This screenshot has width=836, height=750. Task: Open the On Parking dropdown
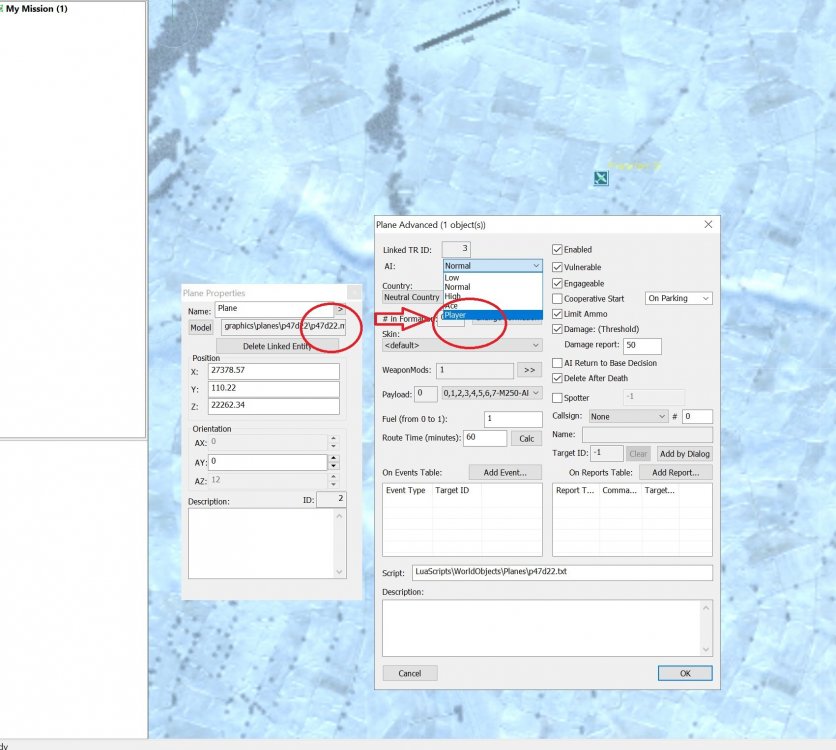click(x=679, y=298)
